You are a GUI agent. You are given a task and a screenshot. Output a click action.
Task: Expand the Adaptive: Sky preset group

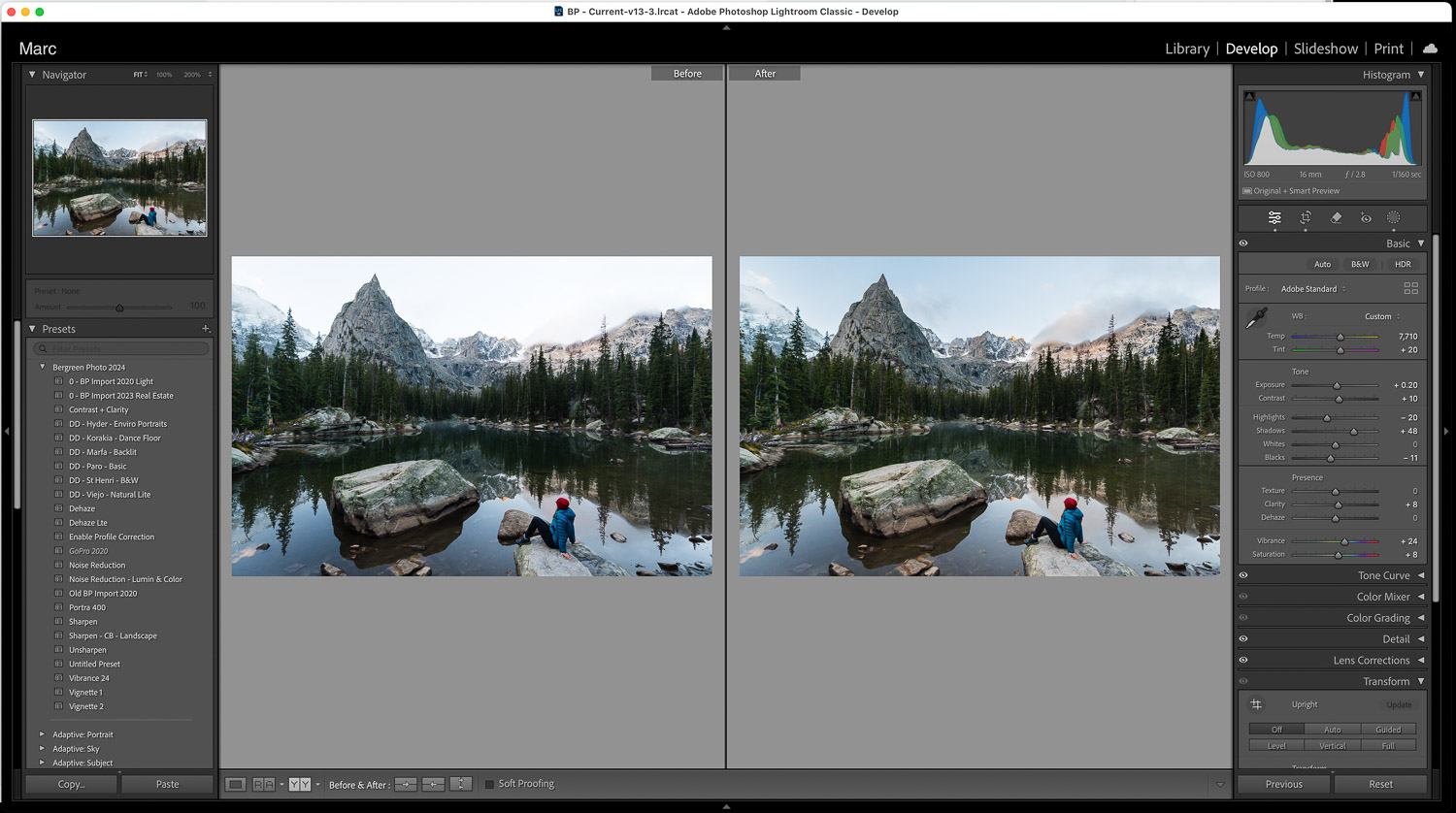coord(42,749)
